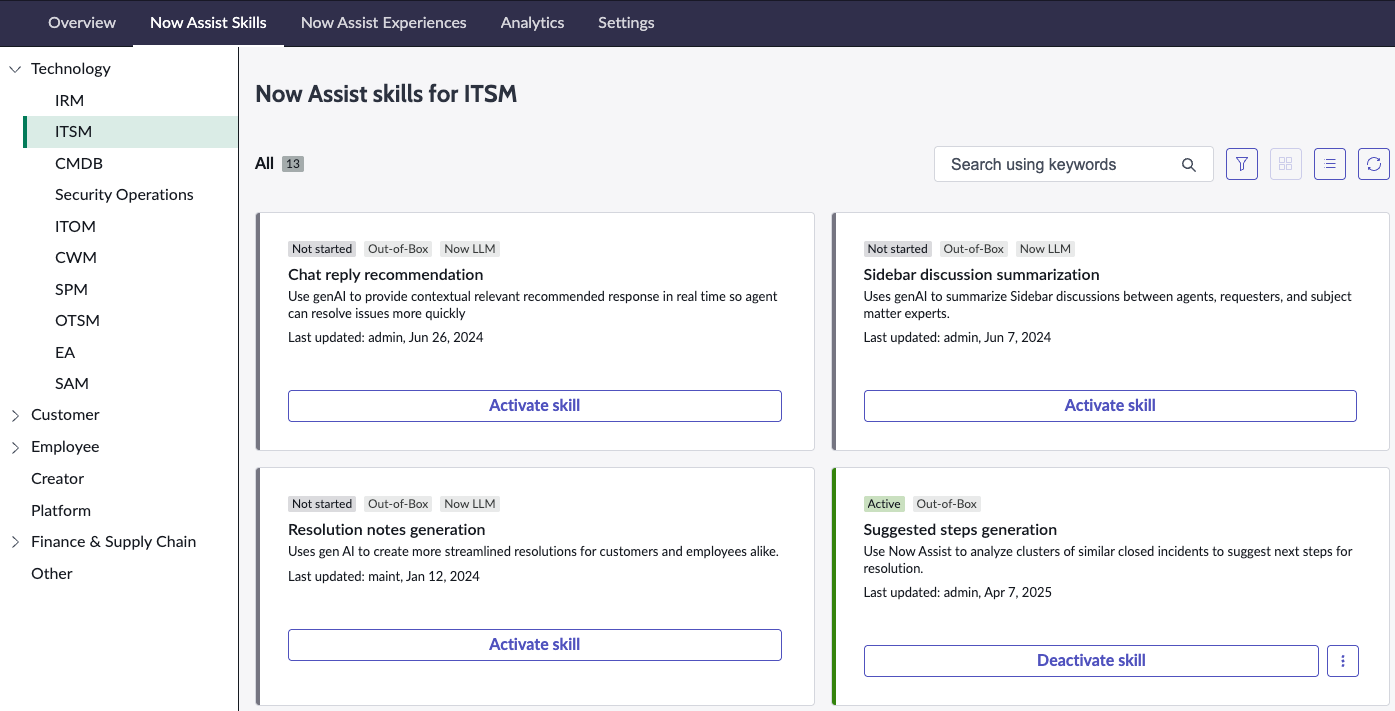Open the Platform category

tap(61, 511)
